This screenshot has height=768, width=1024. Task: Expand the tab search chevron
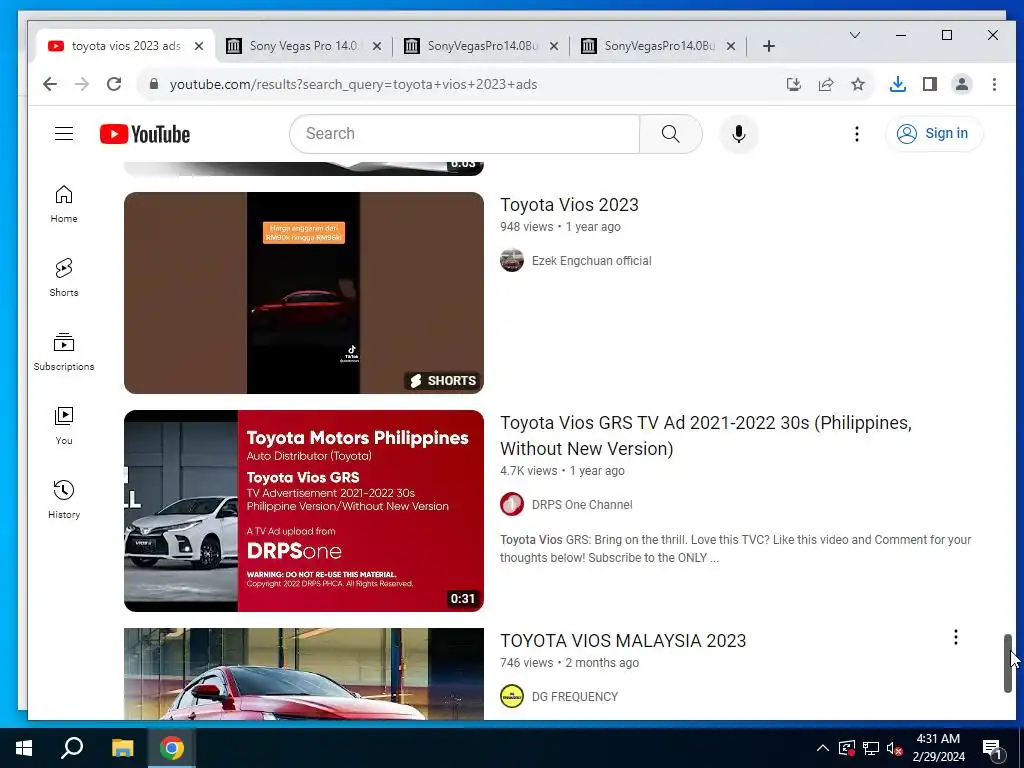[855, 35]
